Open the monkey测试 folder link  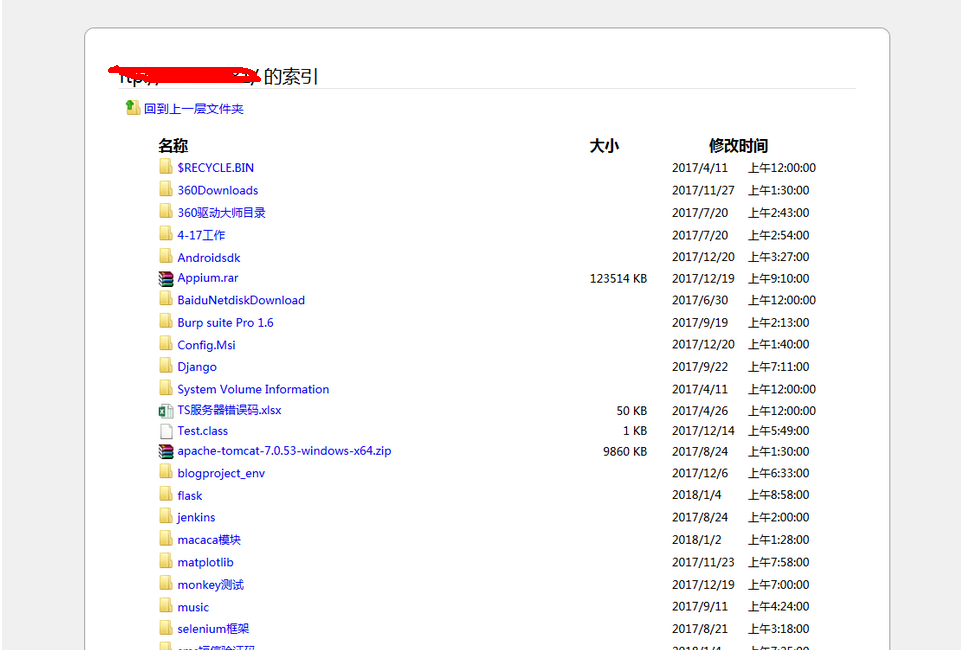pyautogui.click(x=210, y=585)
